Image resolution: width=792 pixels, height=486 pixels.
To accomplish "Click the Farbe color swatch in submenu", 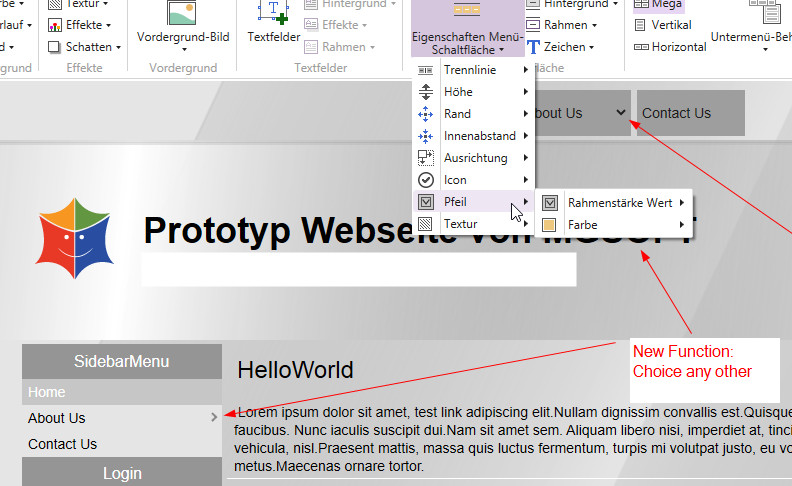I will click(550, 225).
